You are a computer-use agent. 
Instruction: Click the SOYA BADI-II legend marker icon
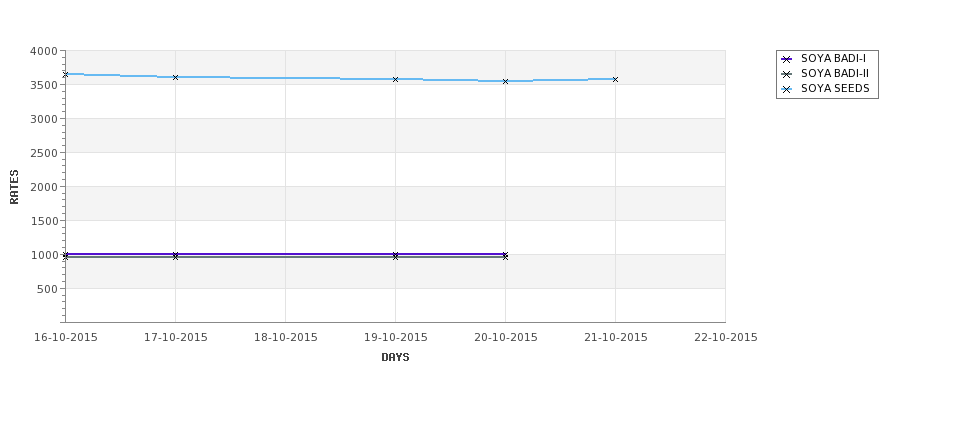click(787, 74)
